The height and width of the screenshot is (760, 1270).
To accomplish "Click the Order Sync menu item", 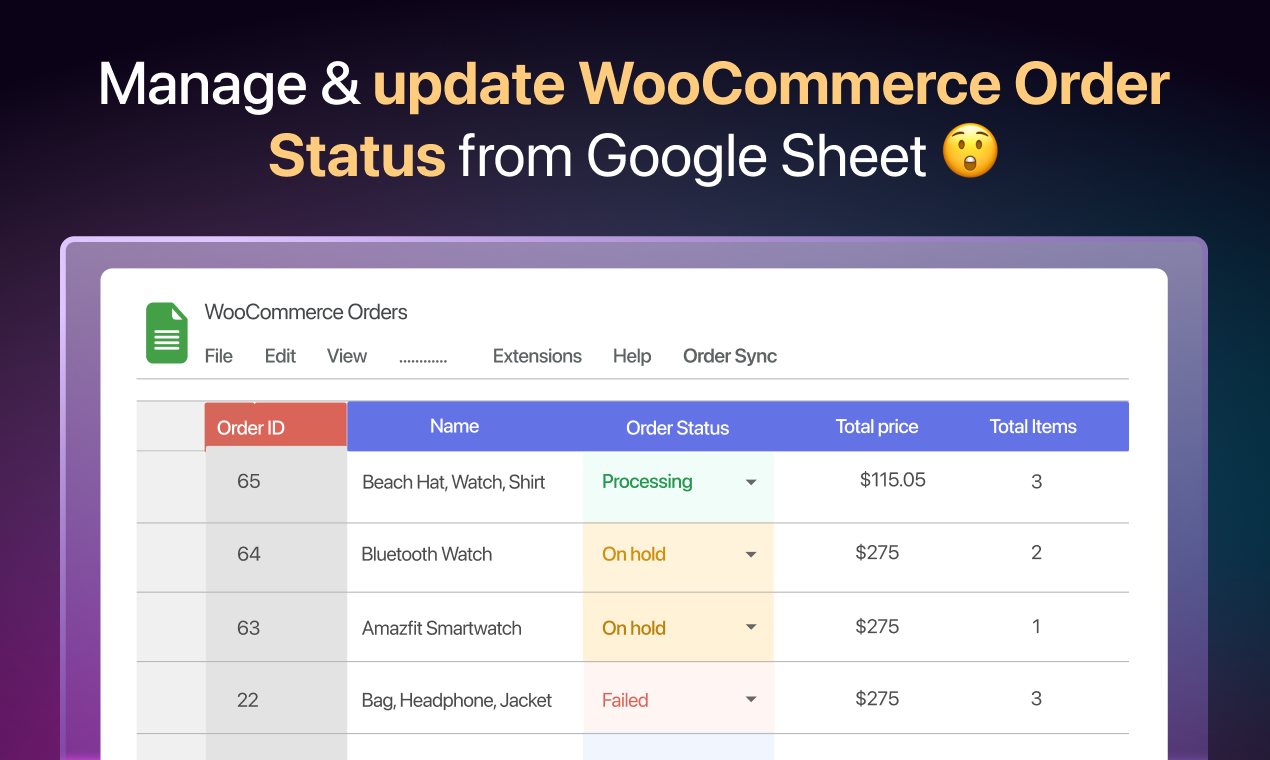I will tap(729, 356).
